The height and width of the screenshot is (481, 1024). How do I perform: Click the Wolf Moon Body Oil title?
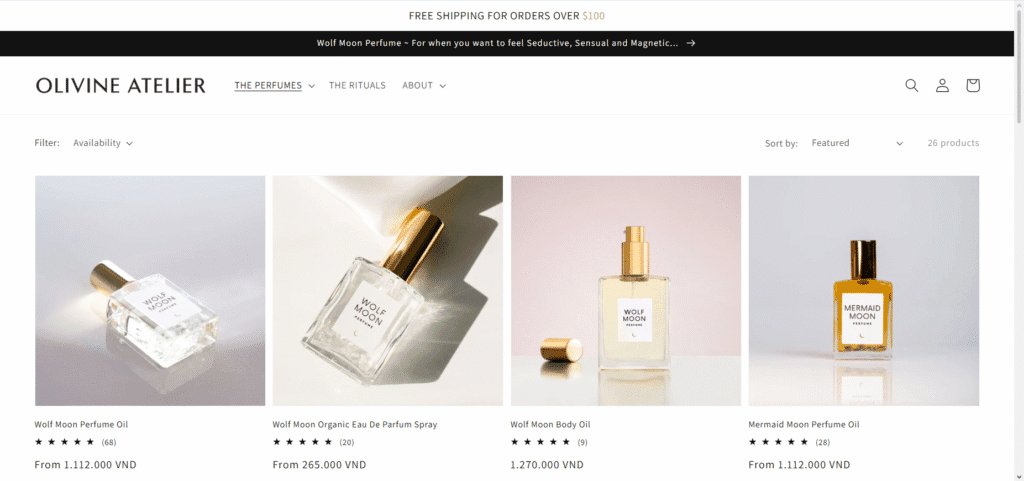[x=551, y=424]
